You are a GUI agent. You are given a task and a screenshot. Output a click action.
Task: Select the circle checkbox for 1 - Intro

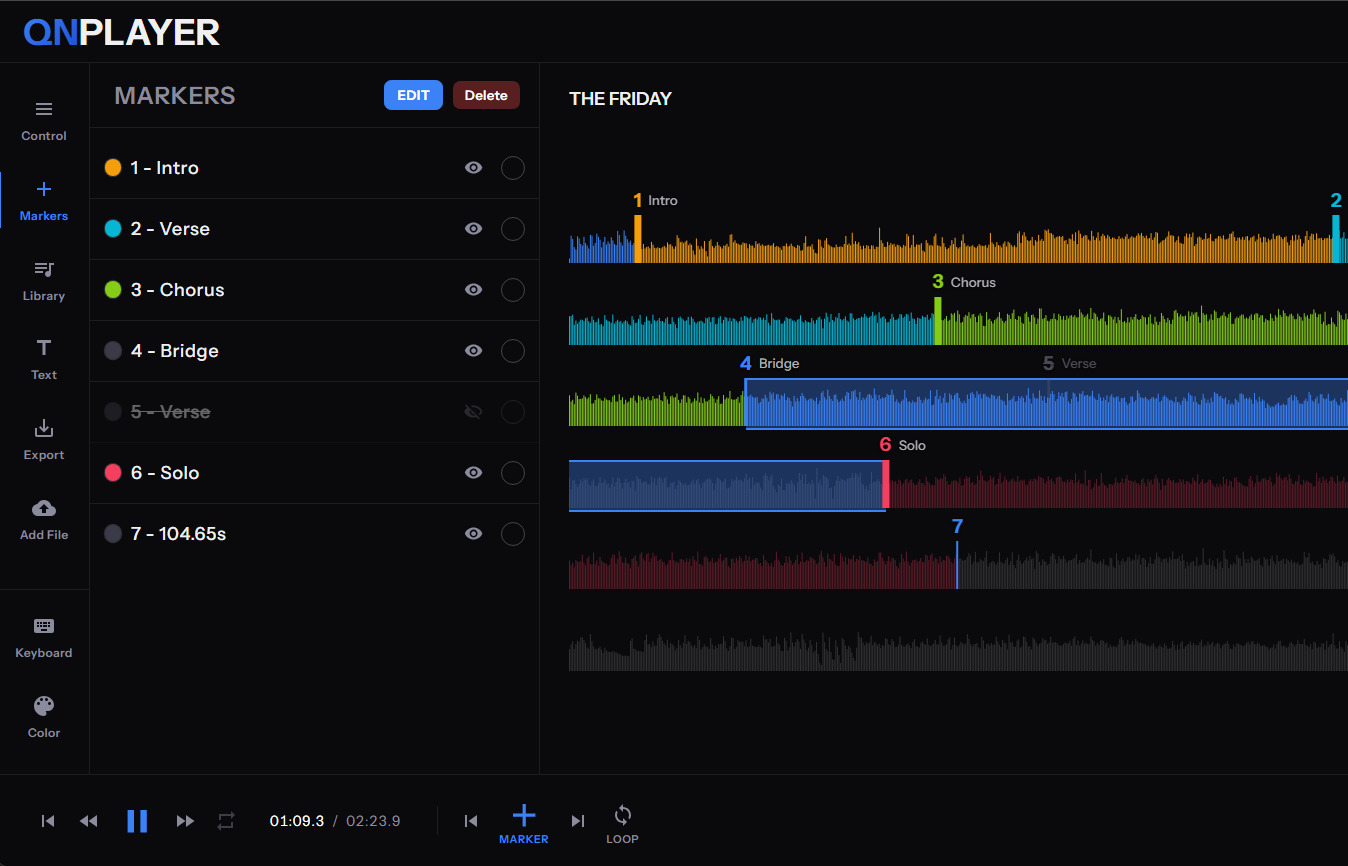513,168
